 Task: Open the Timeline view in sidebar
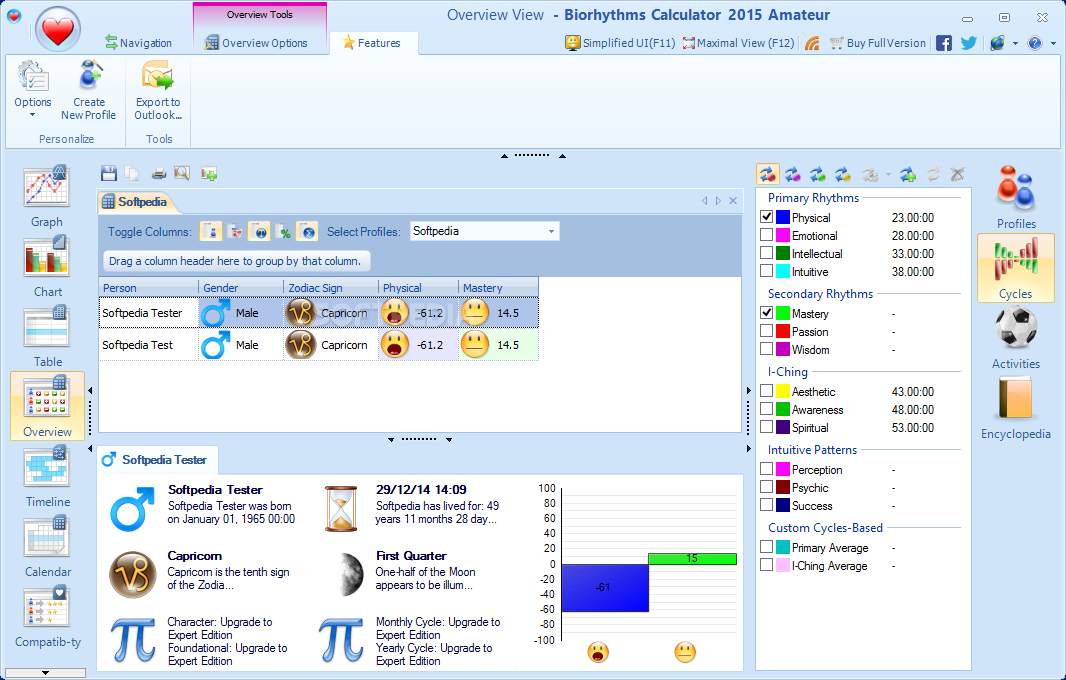click(x=46, y=476)
